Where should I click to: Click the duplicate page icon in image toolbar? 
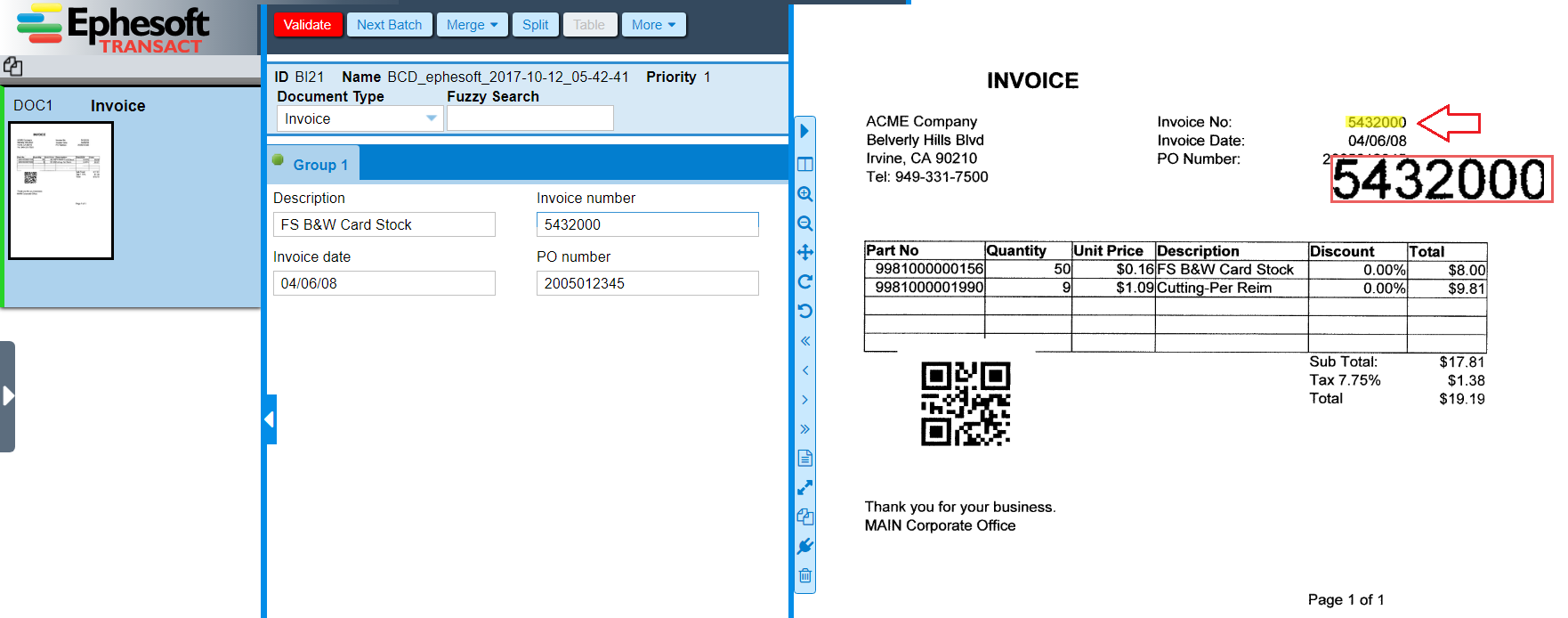804,516
